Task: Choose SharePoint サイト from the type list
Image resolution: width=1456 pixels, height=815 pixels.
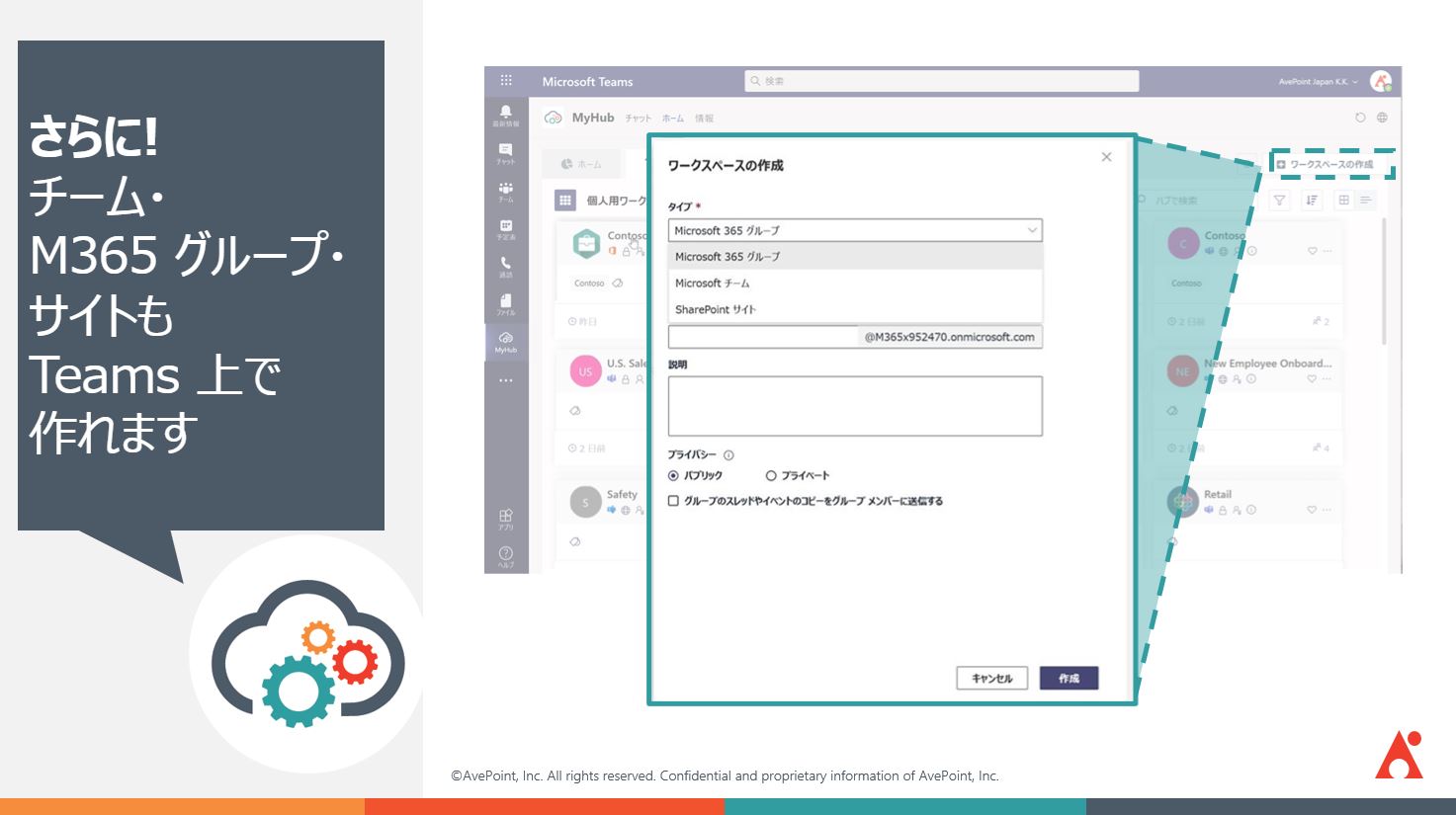Action: click(x=855, y=309)
